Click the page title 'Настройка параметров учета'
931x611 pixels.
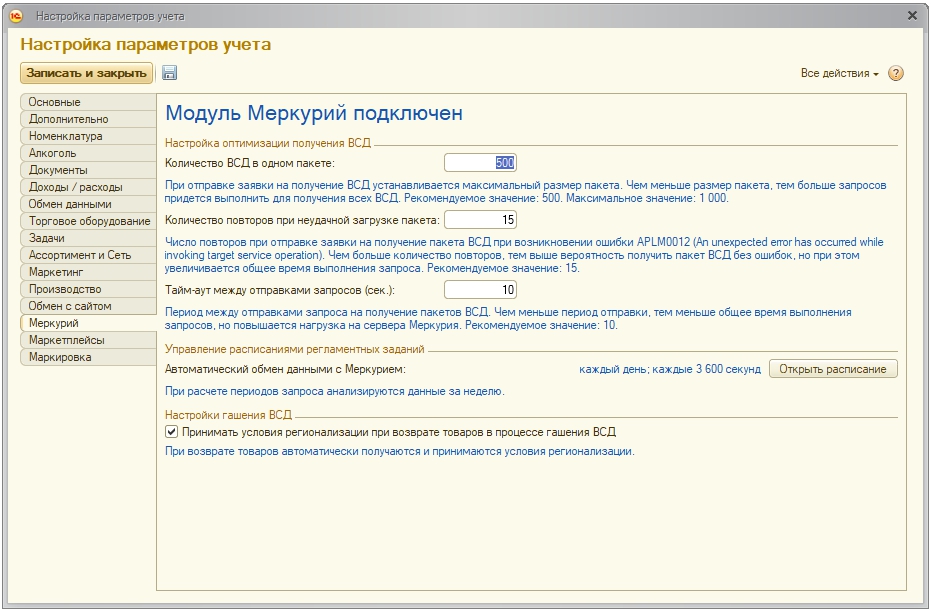pos(145,44)
